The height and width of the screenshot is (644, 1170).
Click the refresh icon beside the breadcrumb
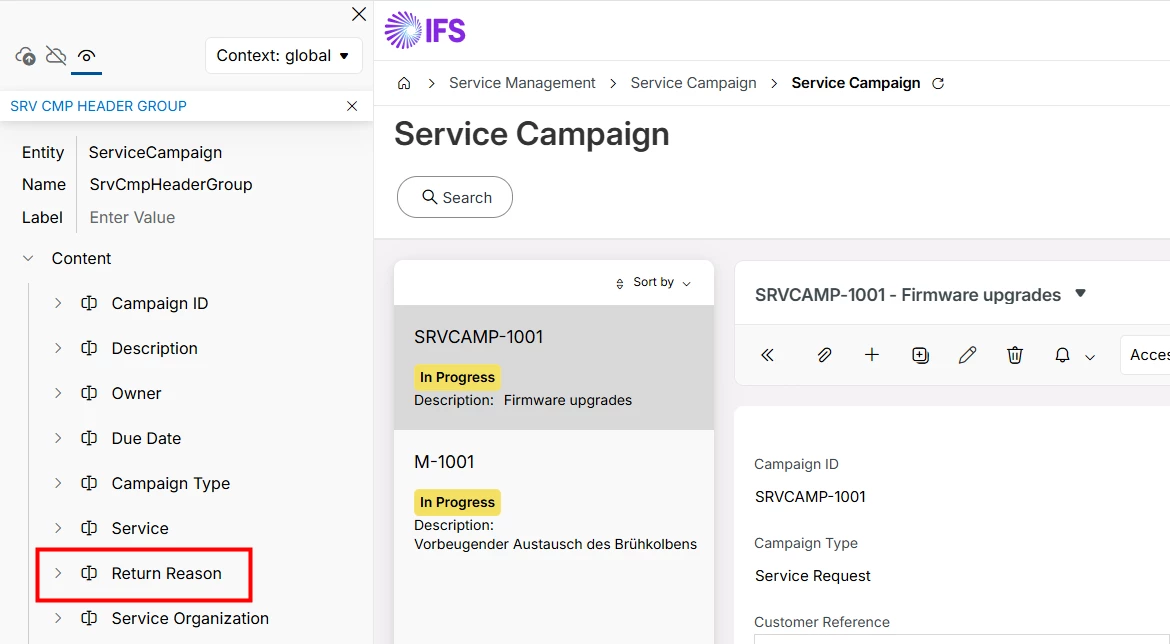938,84
